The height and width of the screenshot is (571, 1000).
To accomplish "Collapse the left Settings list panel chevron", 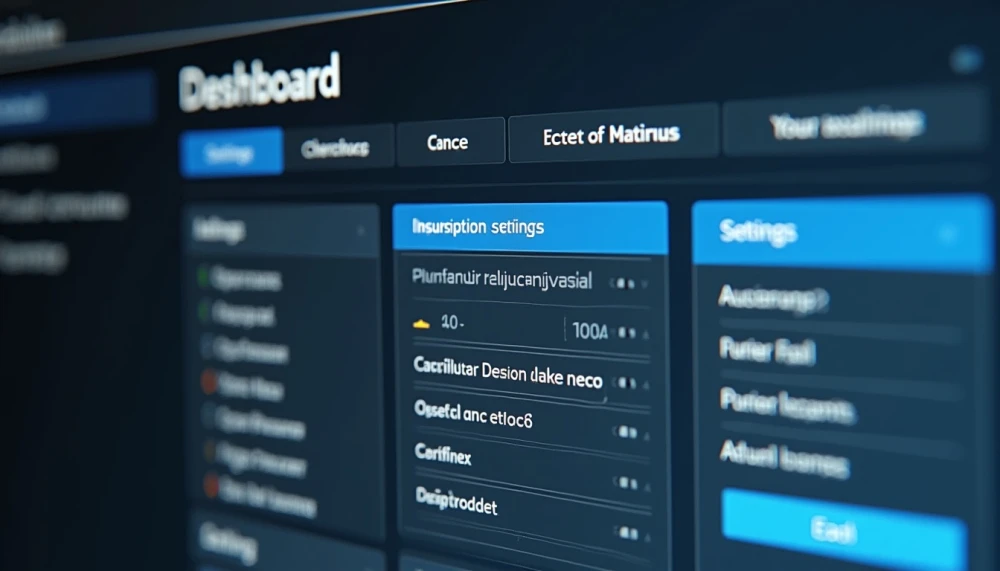I will click(361, 230).
